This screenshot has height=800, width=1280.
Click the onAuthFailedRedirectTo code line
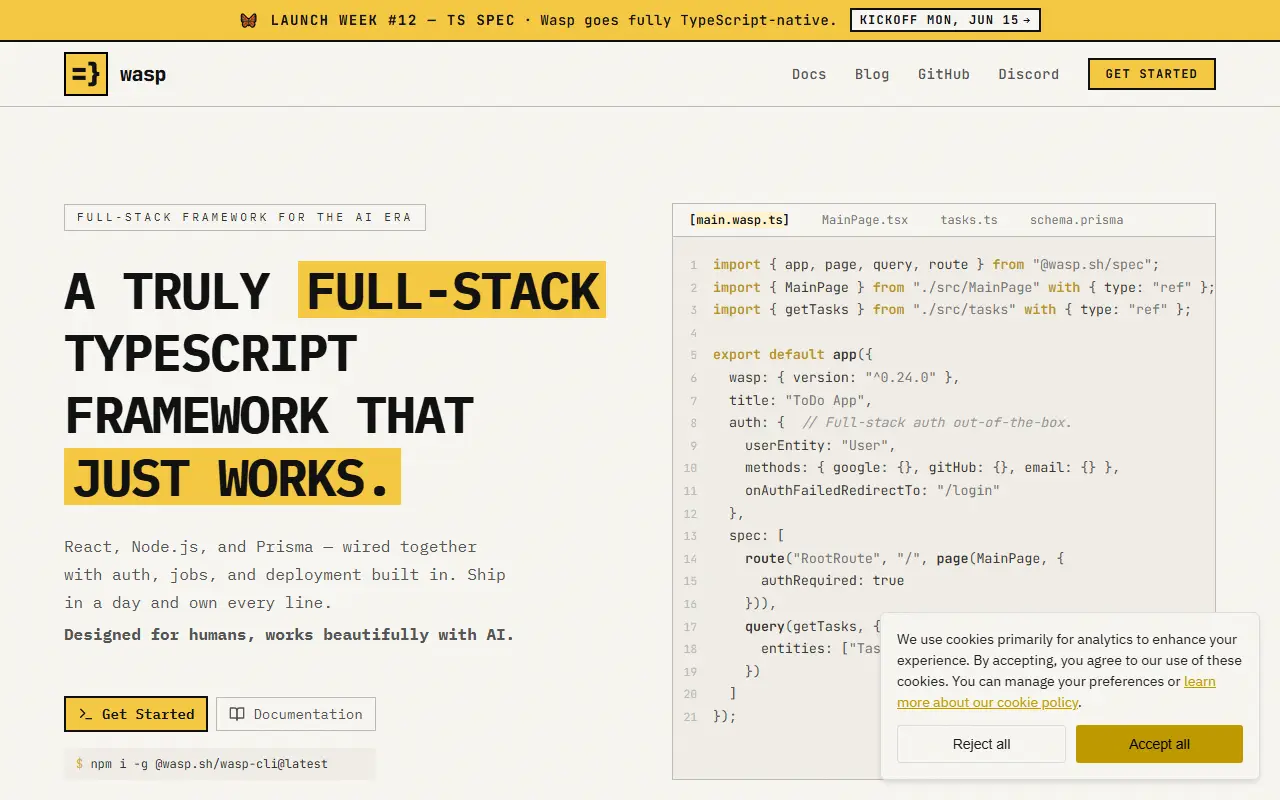(872, 490)
